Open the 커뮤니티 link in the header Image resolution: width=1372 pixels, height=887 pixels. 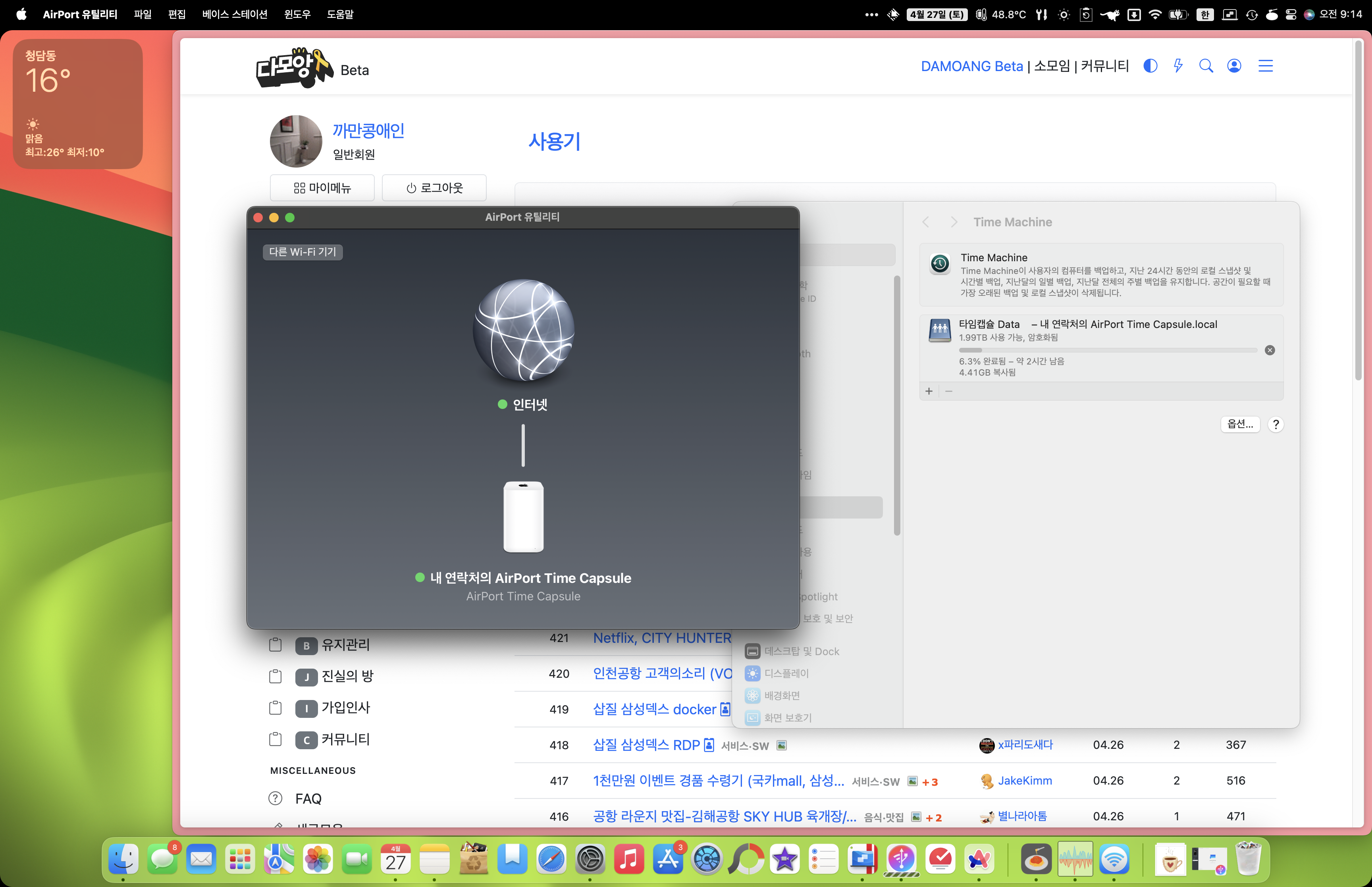1105,66
